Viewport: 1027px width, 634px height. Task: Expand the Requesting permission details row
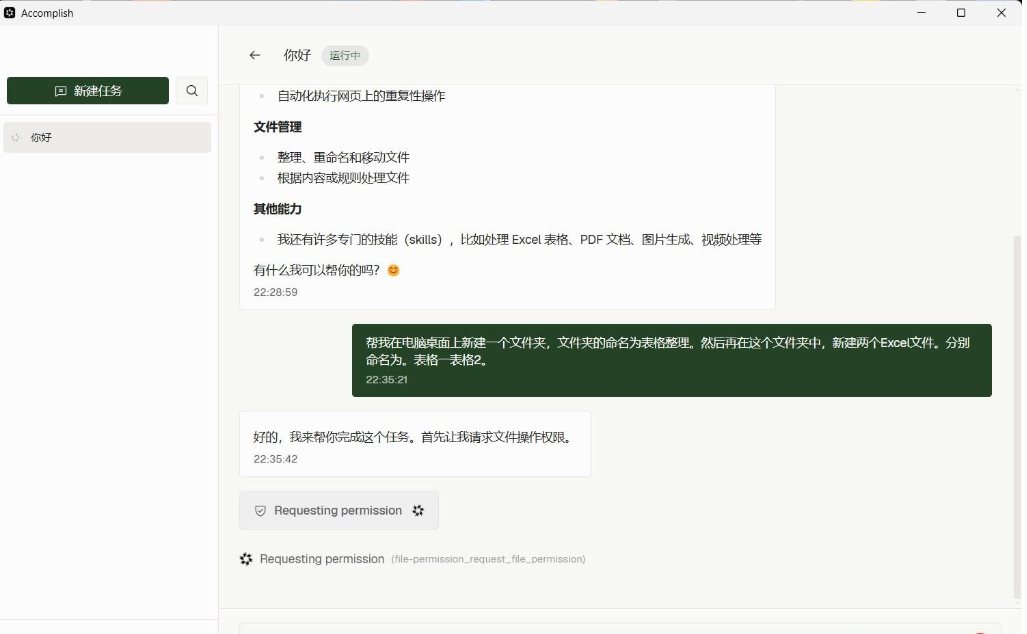pos(320,559)
